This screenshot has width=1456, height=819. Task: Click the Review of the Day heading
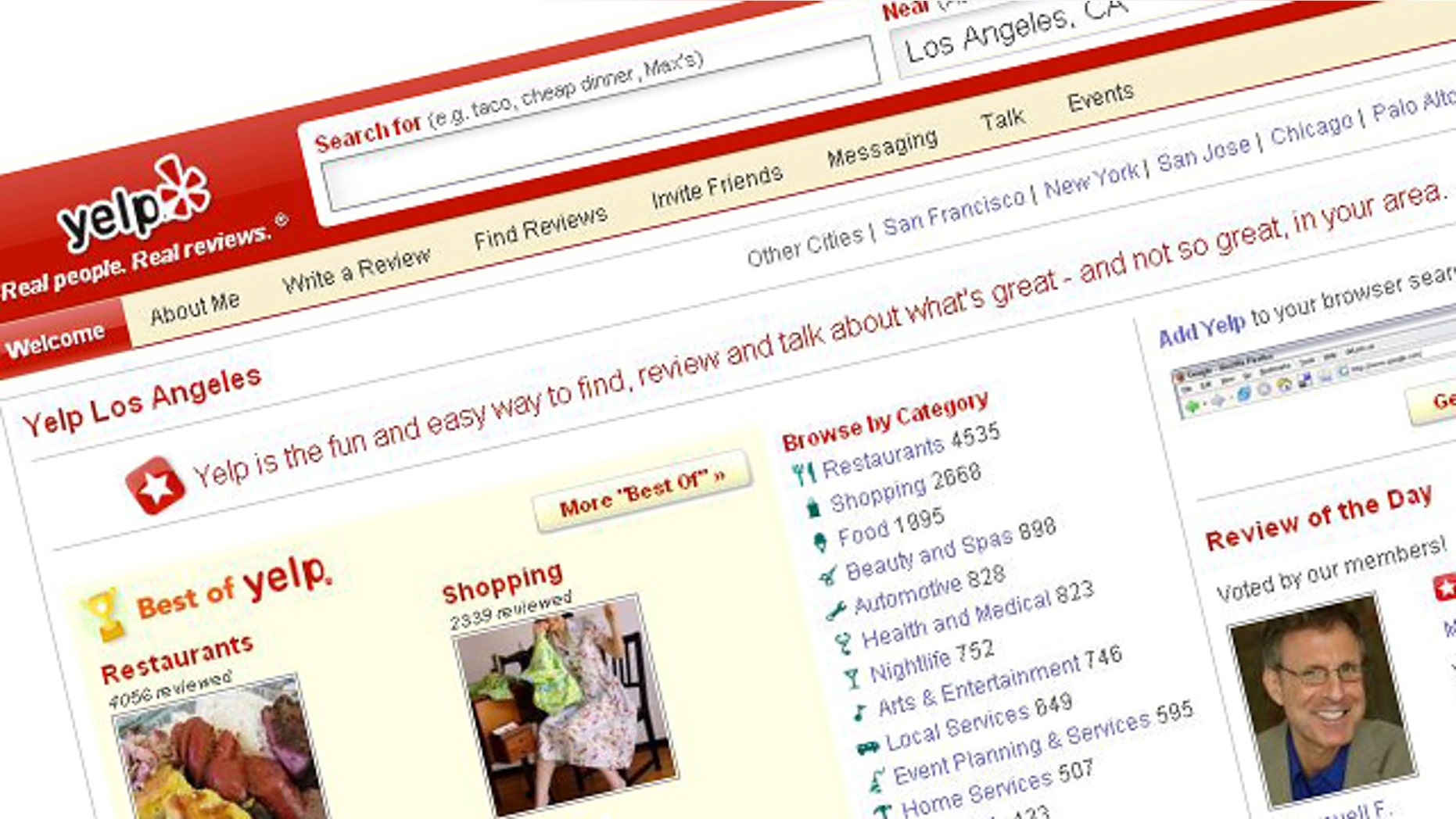click(x=1319, y=517)
